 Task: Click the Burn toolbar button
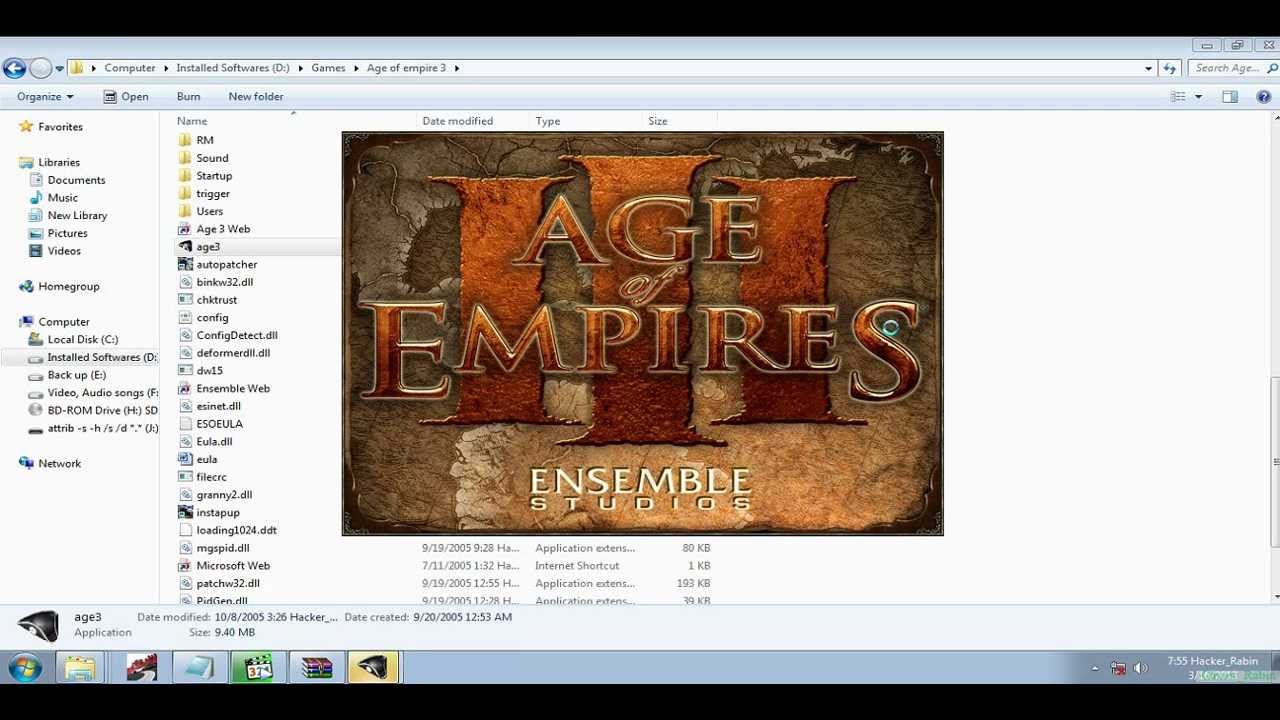188,97
